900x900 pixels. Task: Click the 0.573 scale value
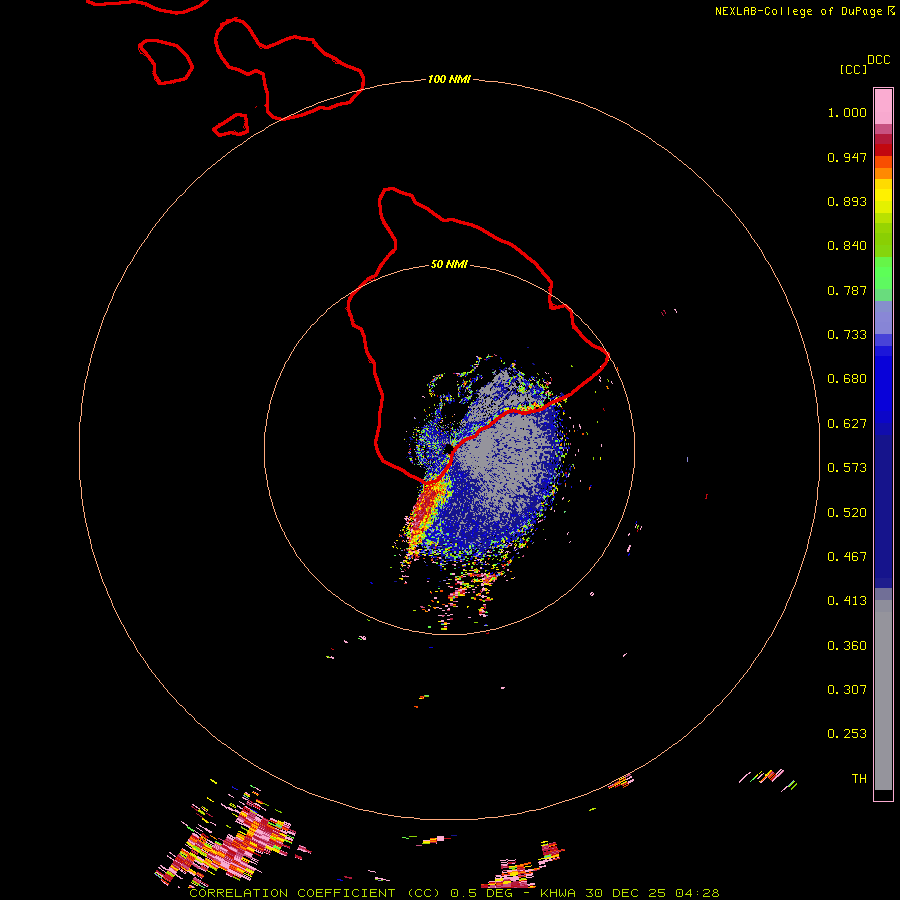(847, 468)
